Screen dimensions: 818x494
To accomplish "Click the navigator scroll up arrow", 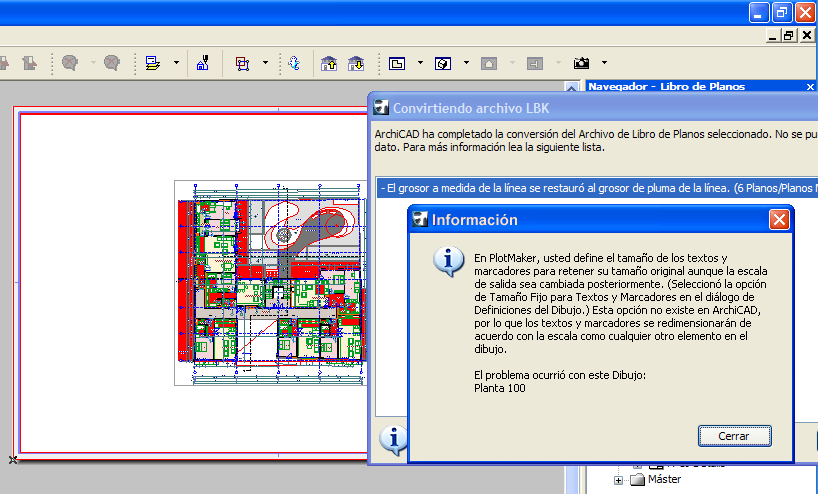I will (571, 88).
